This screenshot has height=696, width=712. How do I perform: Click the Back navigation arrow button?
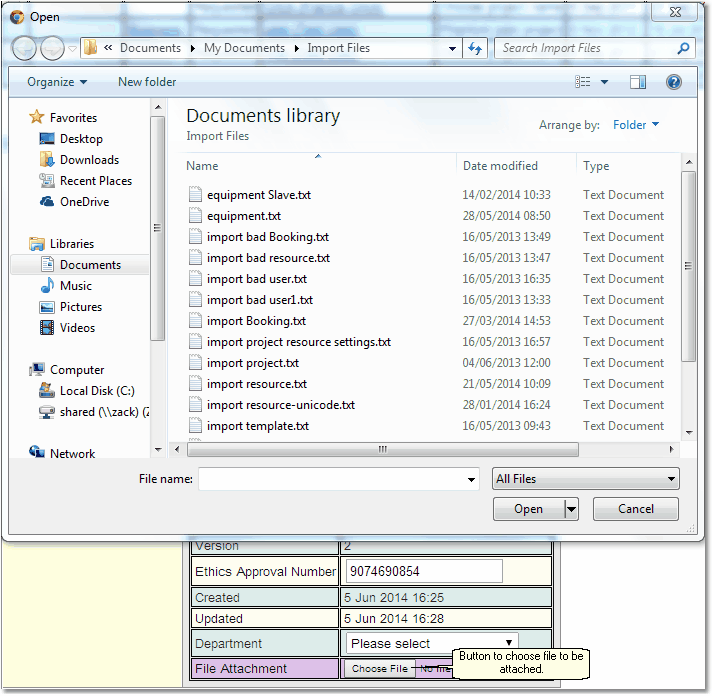[25, 48]
